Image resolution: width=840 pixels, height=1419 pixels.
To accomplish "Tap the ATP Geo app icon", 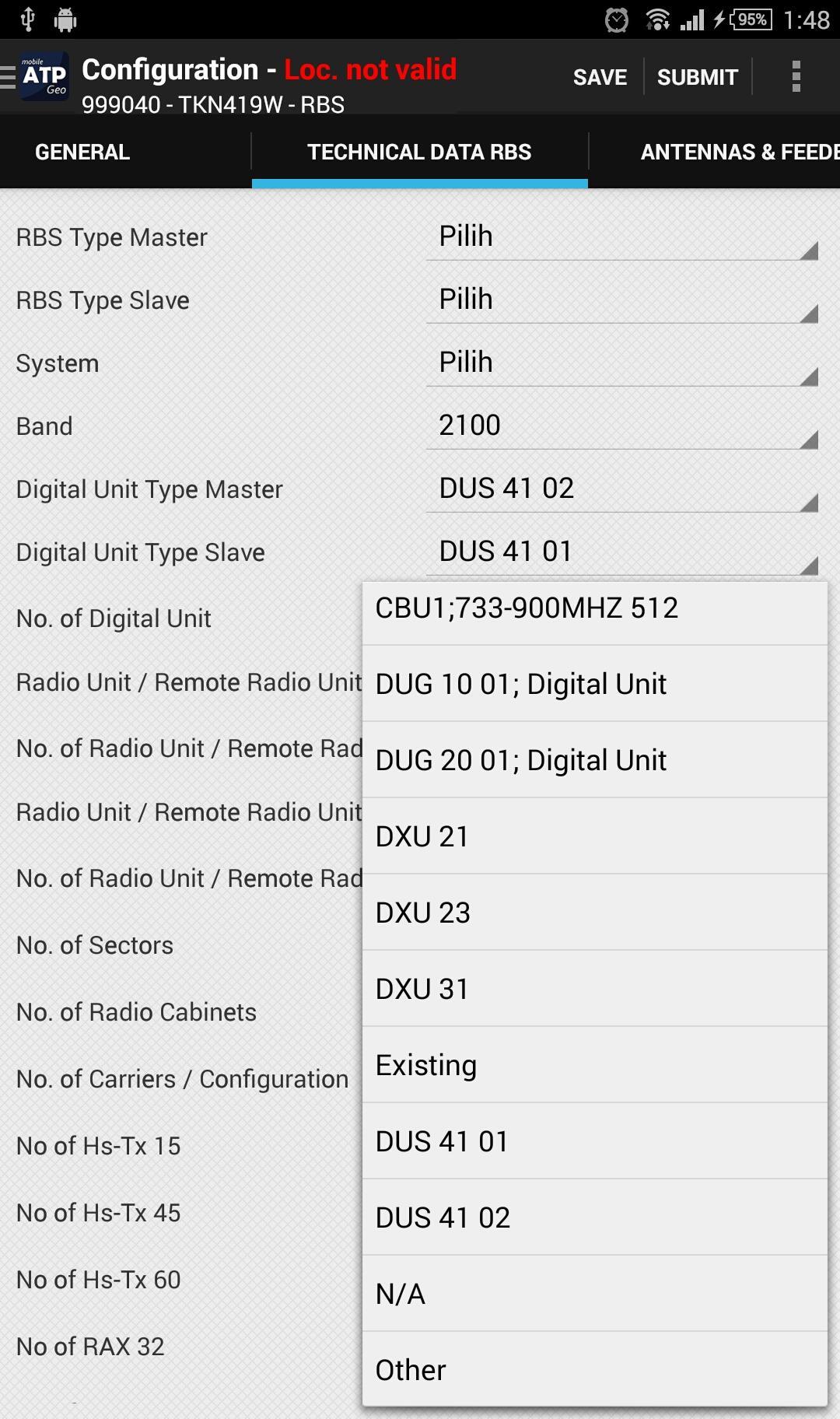I will (x=44, y=76).
